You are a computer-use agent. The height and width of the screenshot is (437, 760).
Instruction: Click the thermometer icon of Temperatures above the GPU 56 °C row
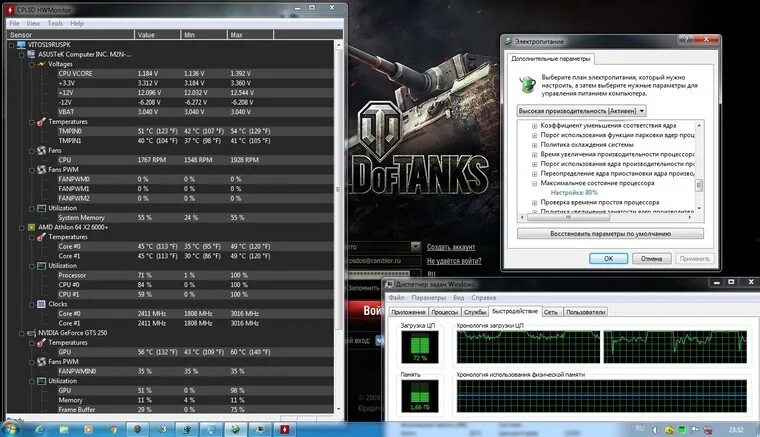click(x=41, y=343)
